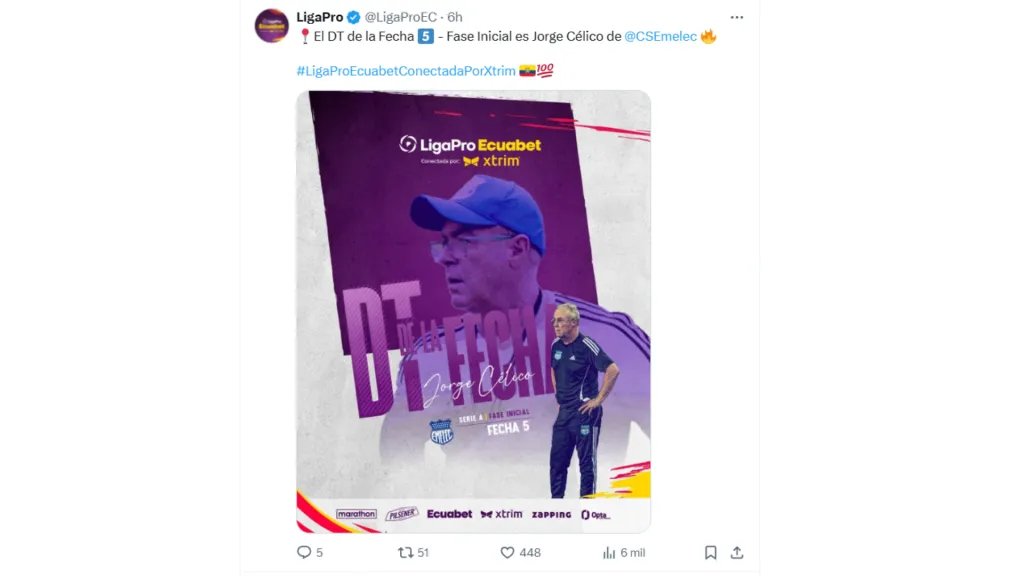Repost the tweet via the retweet icon
Viewport: 1024px width, 576px height.
point(406,552)
